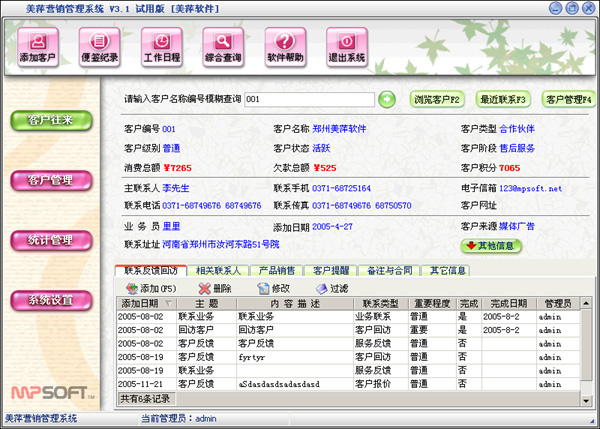Open the 综合查询 search icon
Image resolution: width=600 pixels, height=429 pixels.
[223, 47]
